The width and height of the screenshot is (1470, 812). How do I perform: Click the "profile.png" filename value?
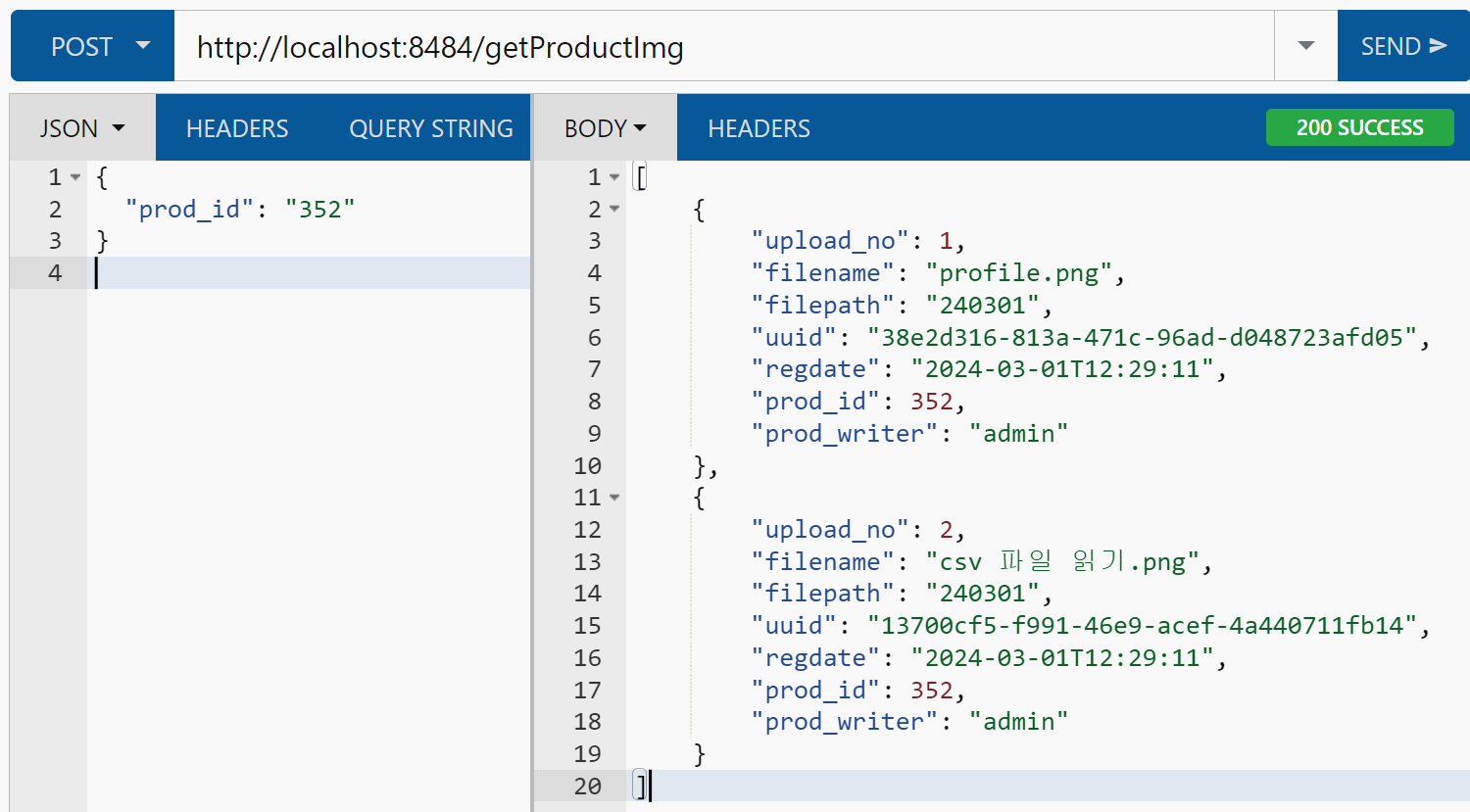point(1018,273)
